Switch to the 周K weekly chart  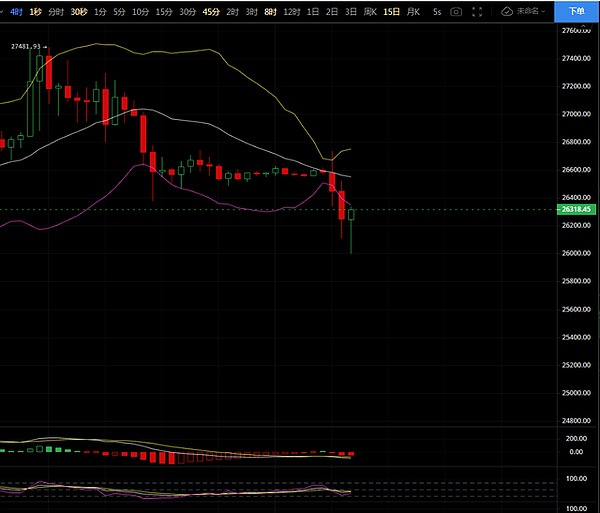[369, 11]
